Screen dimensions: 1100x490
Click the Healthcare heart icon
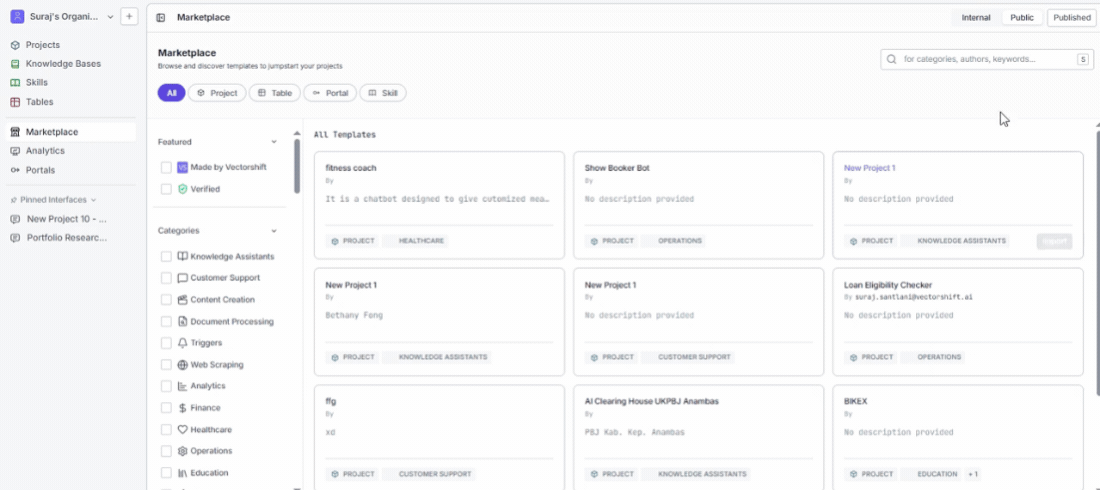(x=182, y=430)
